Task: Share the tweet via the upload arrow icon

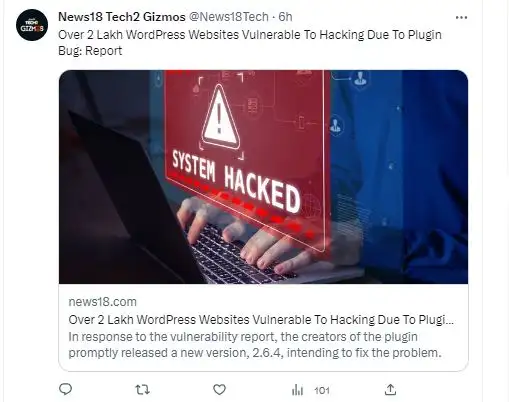Action: coord(390,389)
